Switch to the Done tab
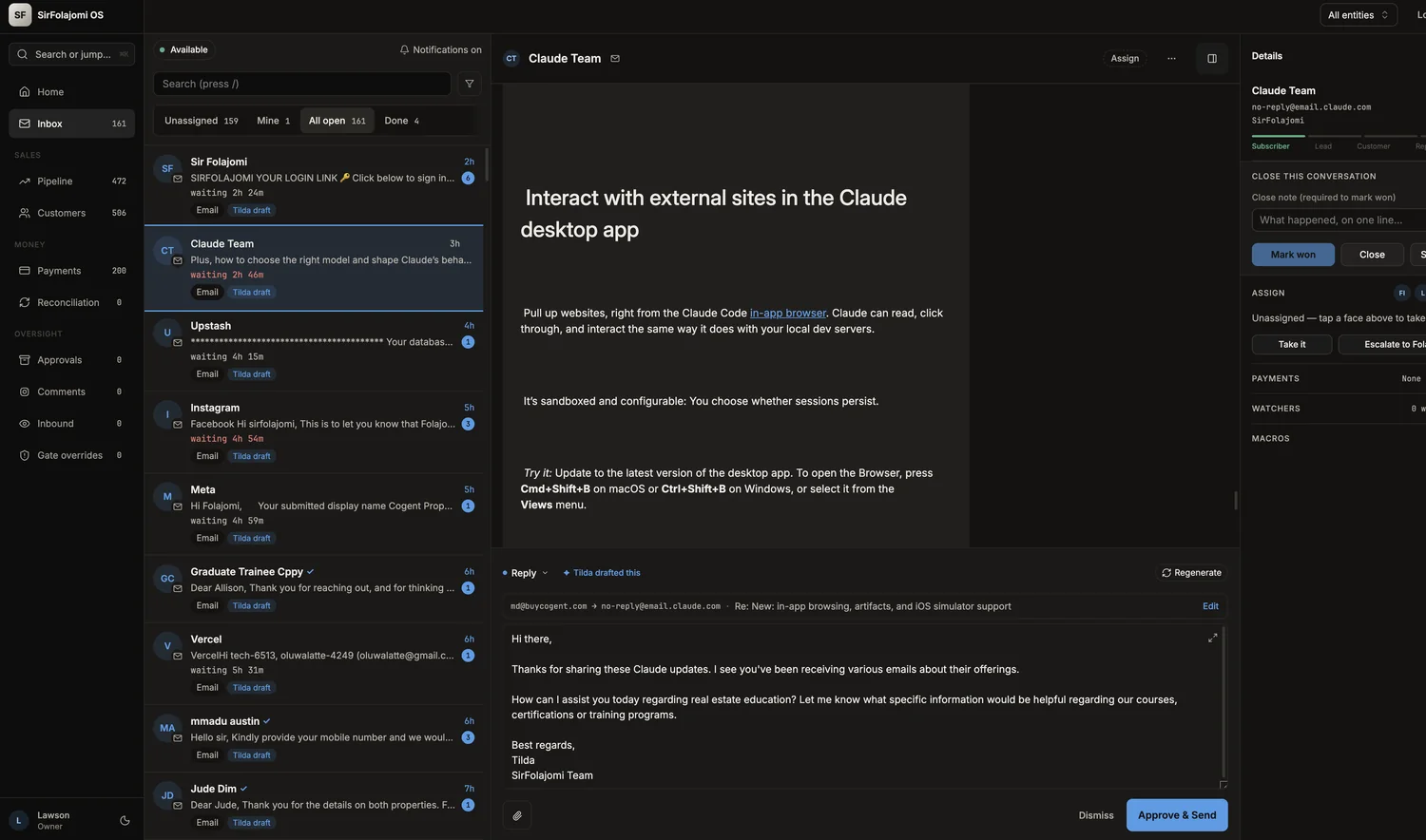Viewport: 1426px width, 840px height. click(401, 121)
